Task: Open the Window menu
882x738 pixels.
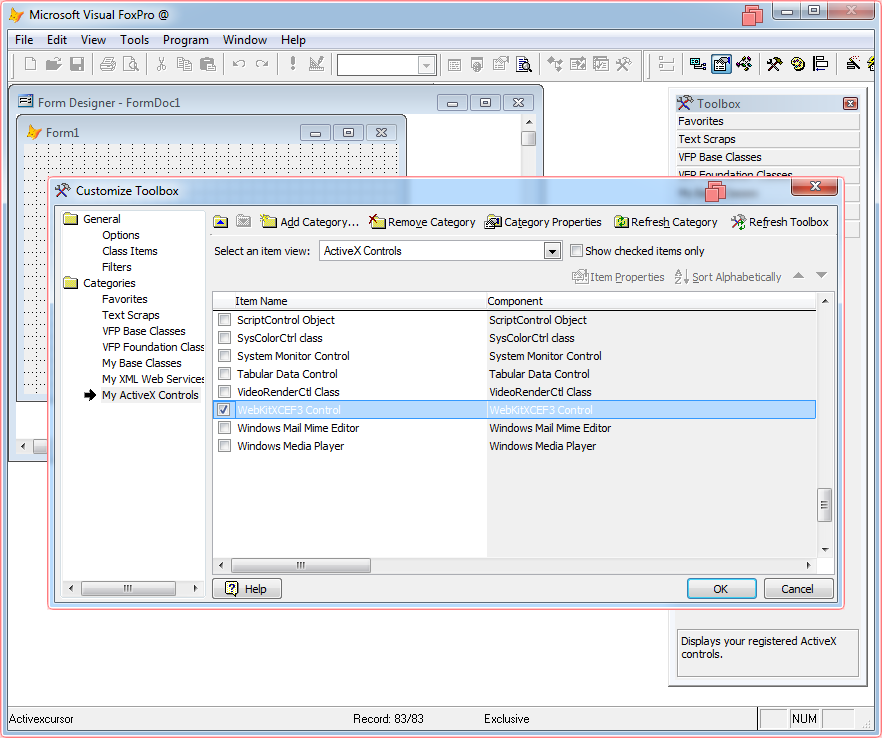Action: coord(245,40)
